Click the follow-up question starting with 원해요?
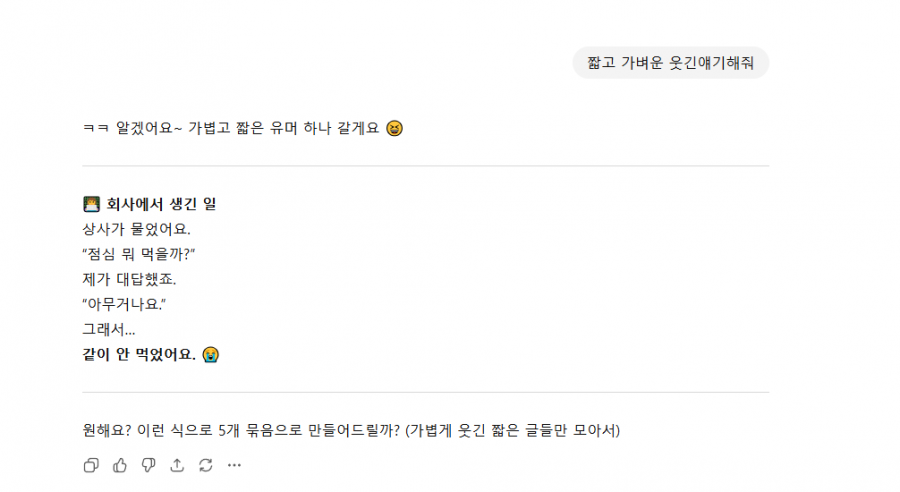Image resolution: width=900 pixels, height=492 pixels. coord(241,431)
